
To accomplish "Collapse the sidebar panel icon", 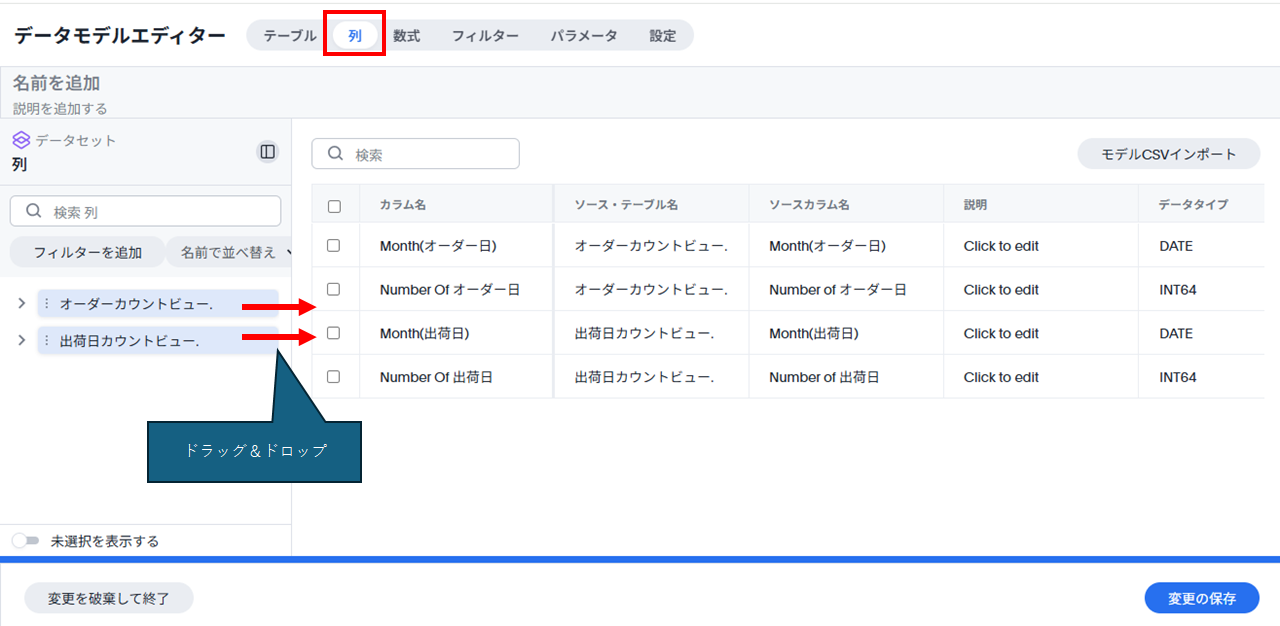I will click(x=267, y=152).
